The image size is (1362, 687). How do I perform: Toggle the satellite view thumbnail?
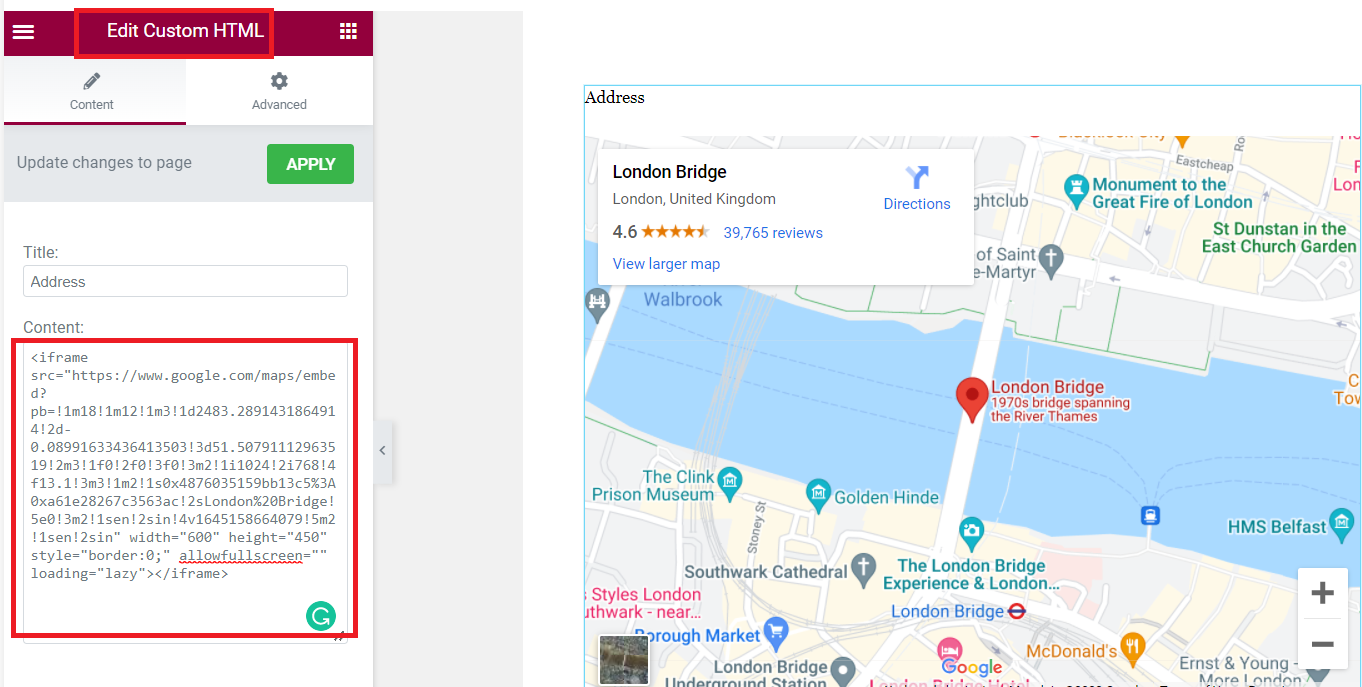(x=624, y=659)
